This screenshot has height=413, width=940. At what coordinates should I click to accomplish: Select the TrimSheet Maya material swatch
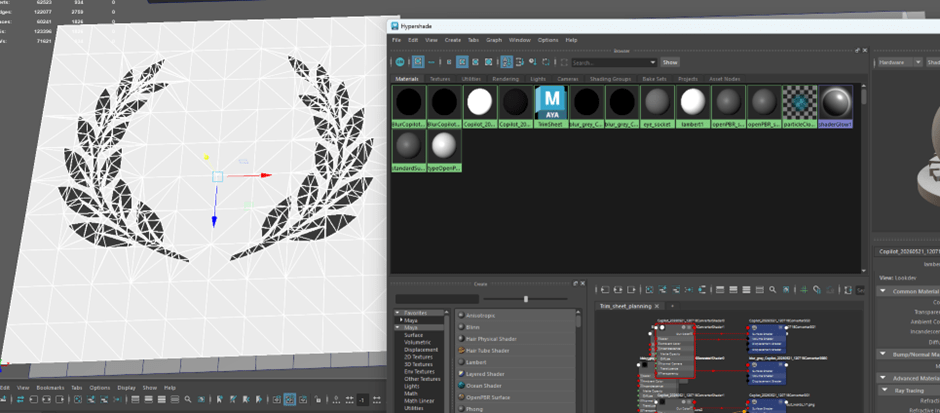pyautogui.click(x=551, y=106)
